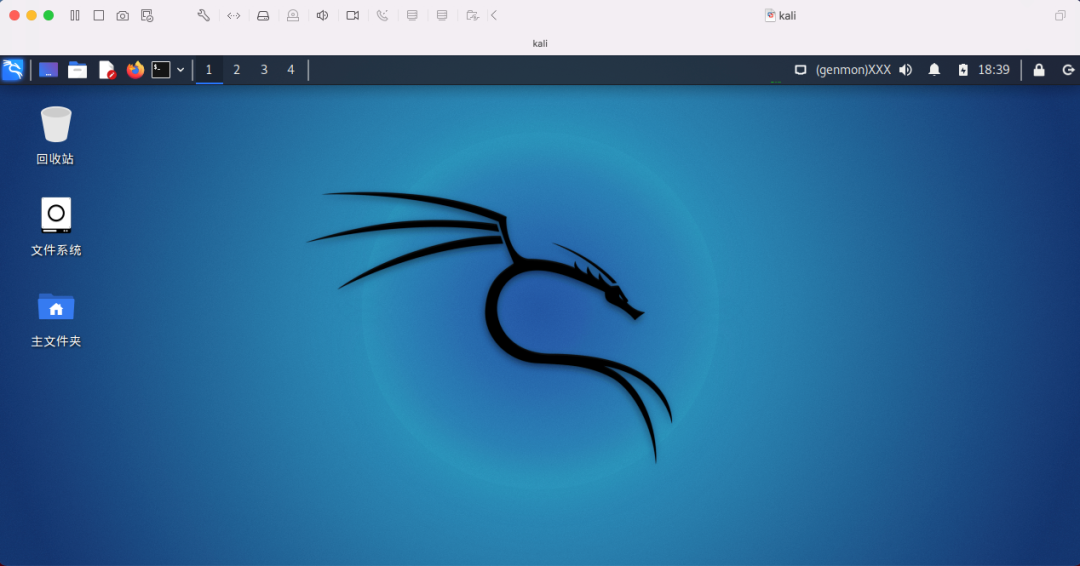Take a snapshot using the camera icon
This screenshot has width=1080, height=566.
tap(123, 15)
